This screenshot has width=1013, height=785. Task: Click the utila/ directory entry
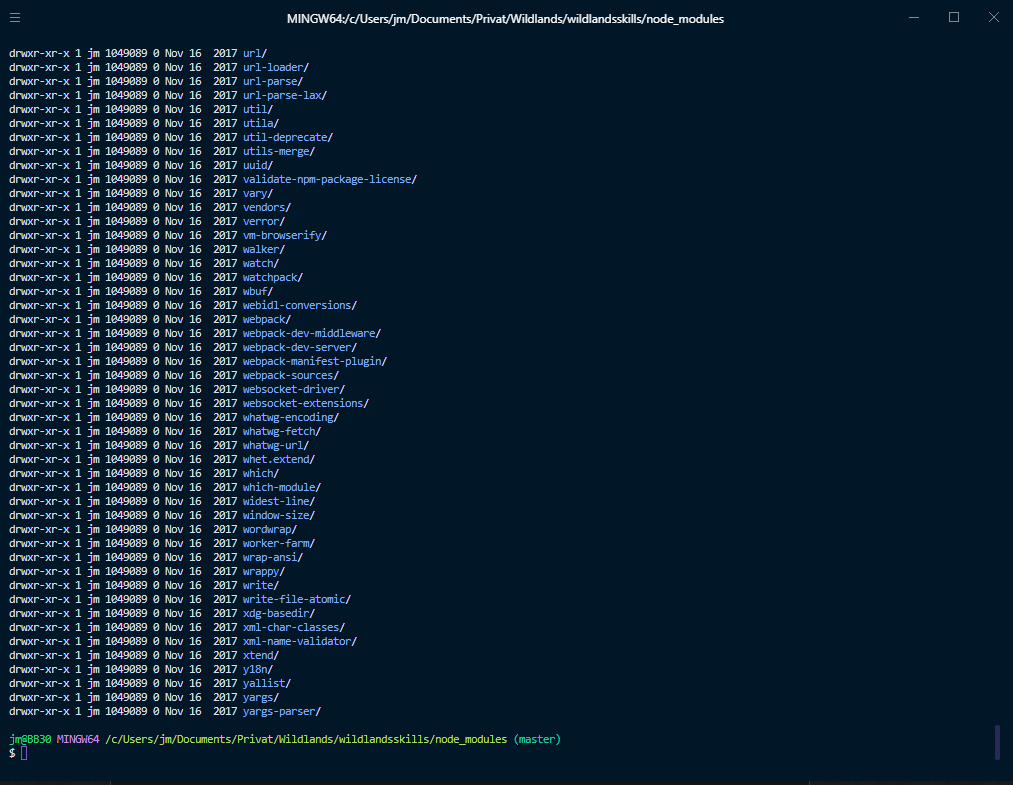[261, 123]
